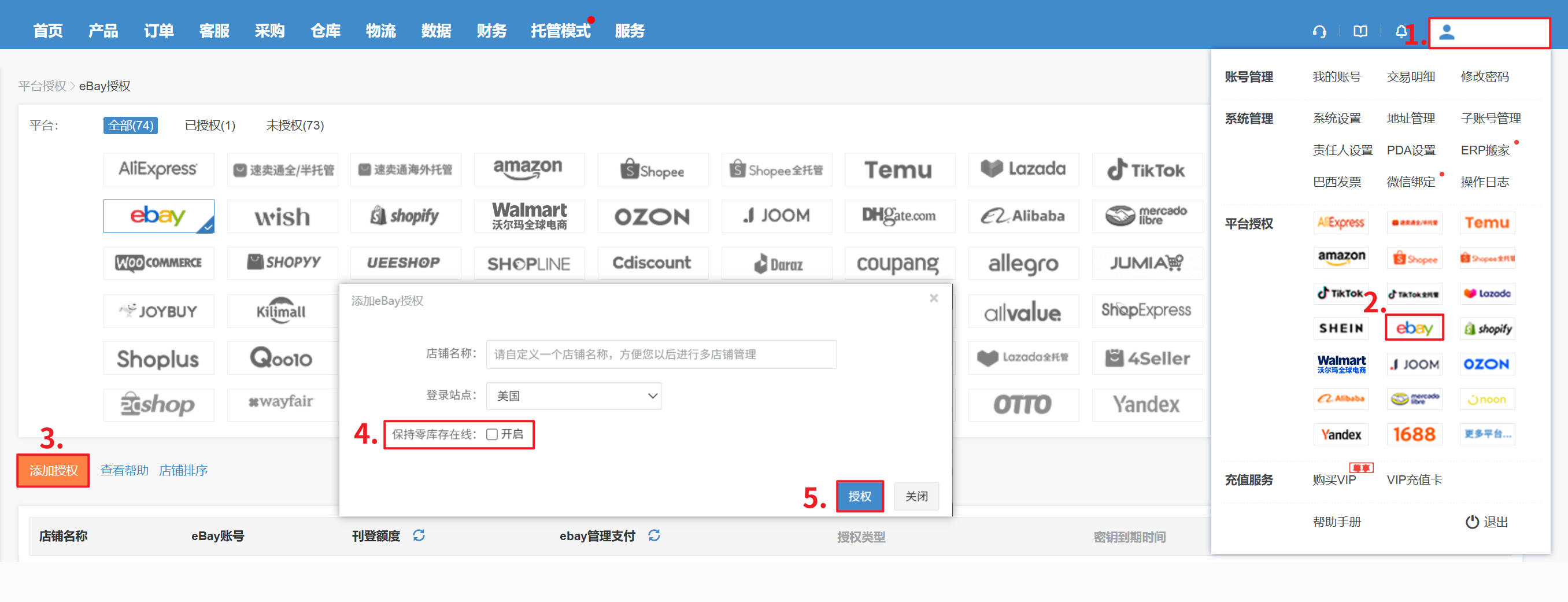Switch to the 已授权(1) platform filter
This screenshot has height=602, width=1568.
click(x=210, y=125)
